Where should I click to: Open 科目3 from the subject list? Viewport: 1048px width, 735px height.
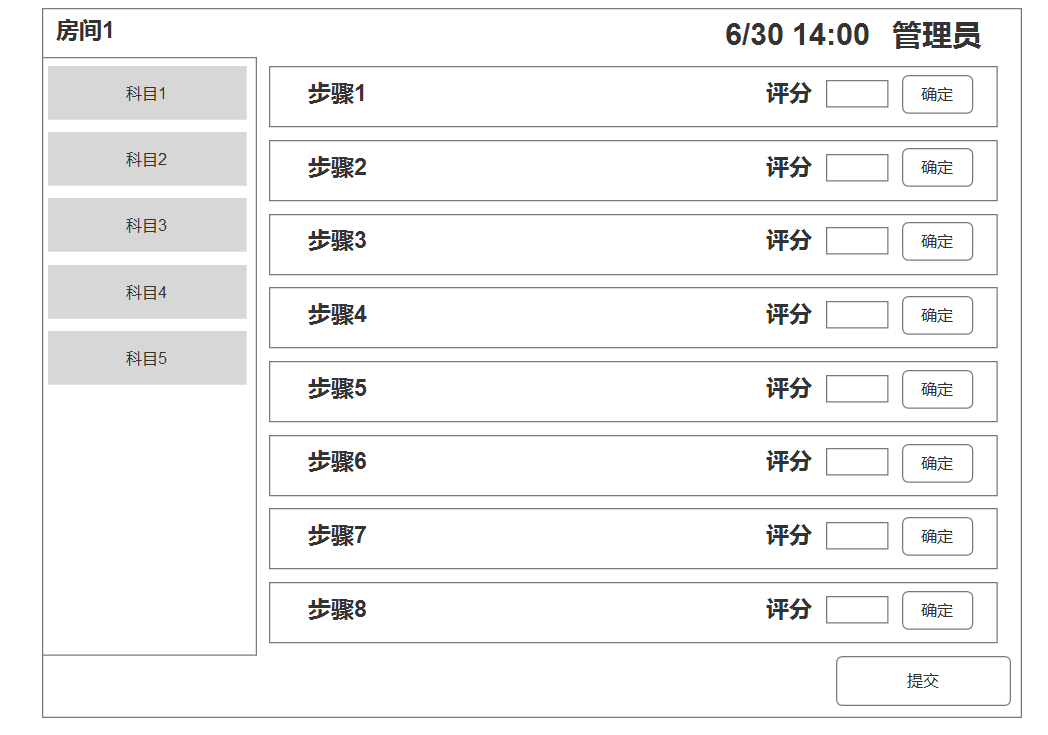click(x=147, y=225)
